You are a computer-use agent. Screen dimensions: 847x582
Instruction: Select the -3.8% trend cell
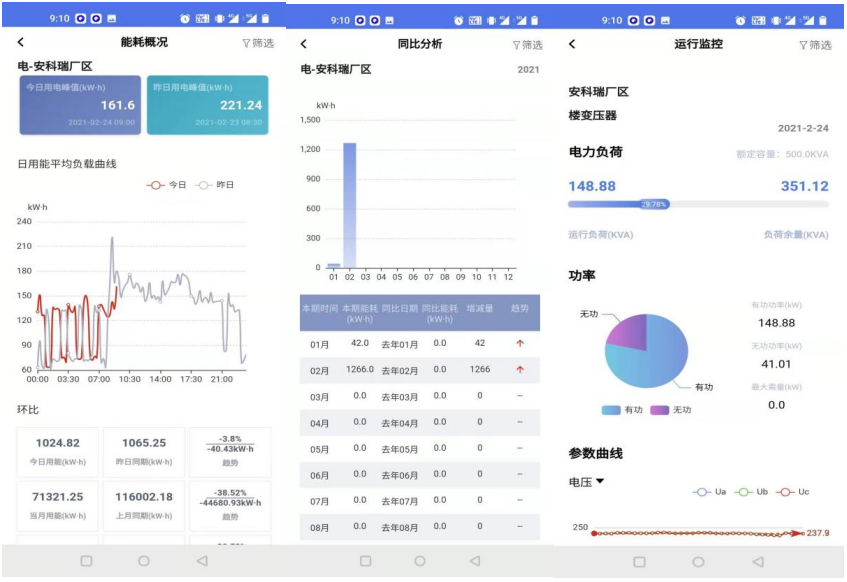click(230, 452)
